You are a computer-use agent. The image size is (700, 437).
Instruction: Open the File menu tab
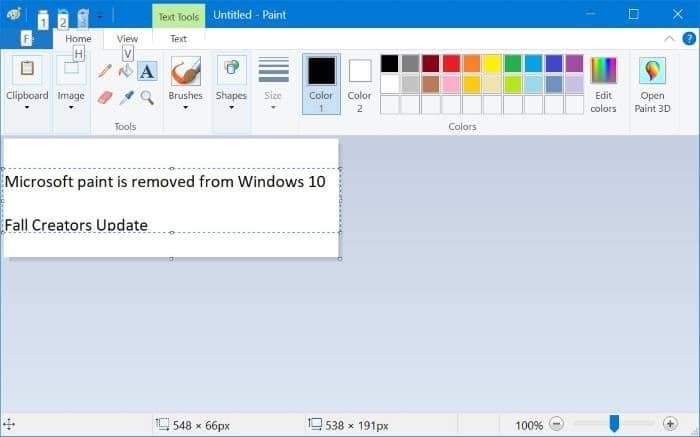tap(26, 39)
